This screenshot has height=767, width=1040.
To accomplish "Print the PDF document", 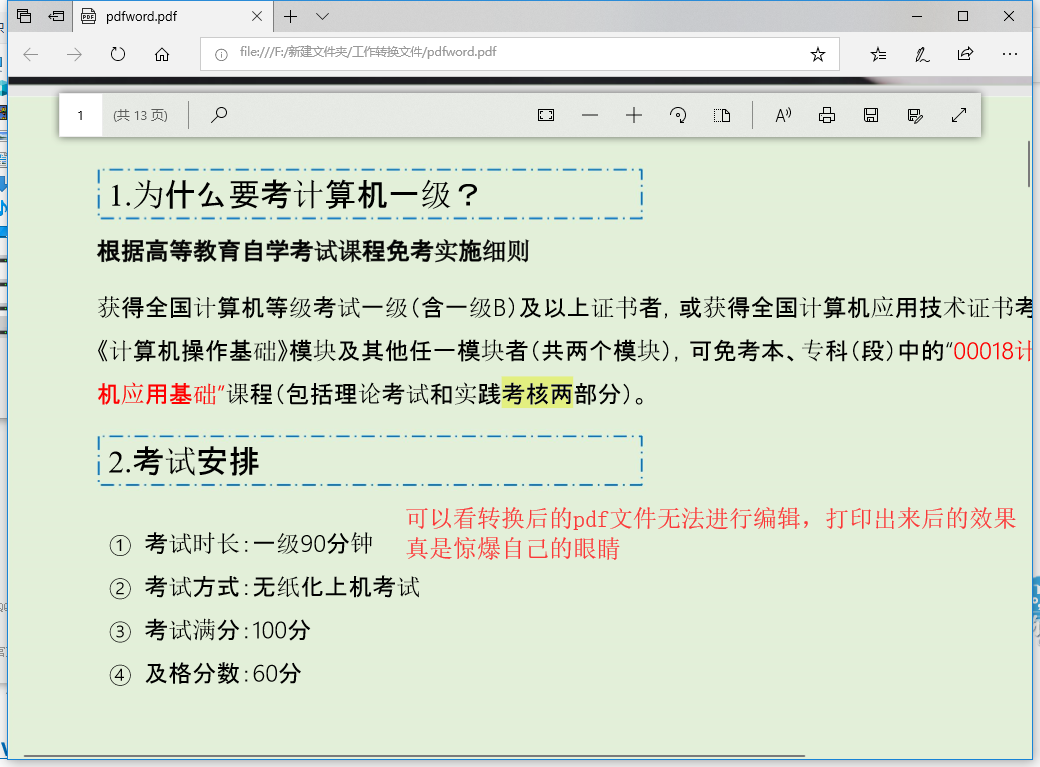I will tap(827, 115).
